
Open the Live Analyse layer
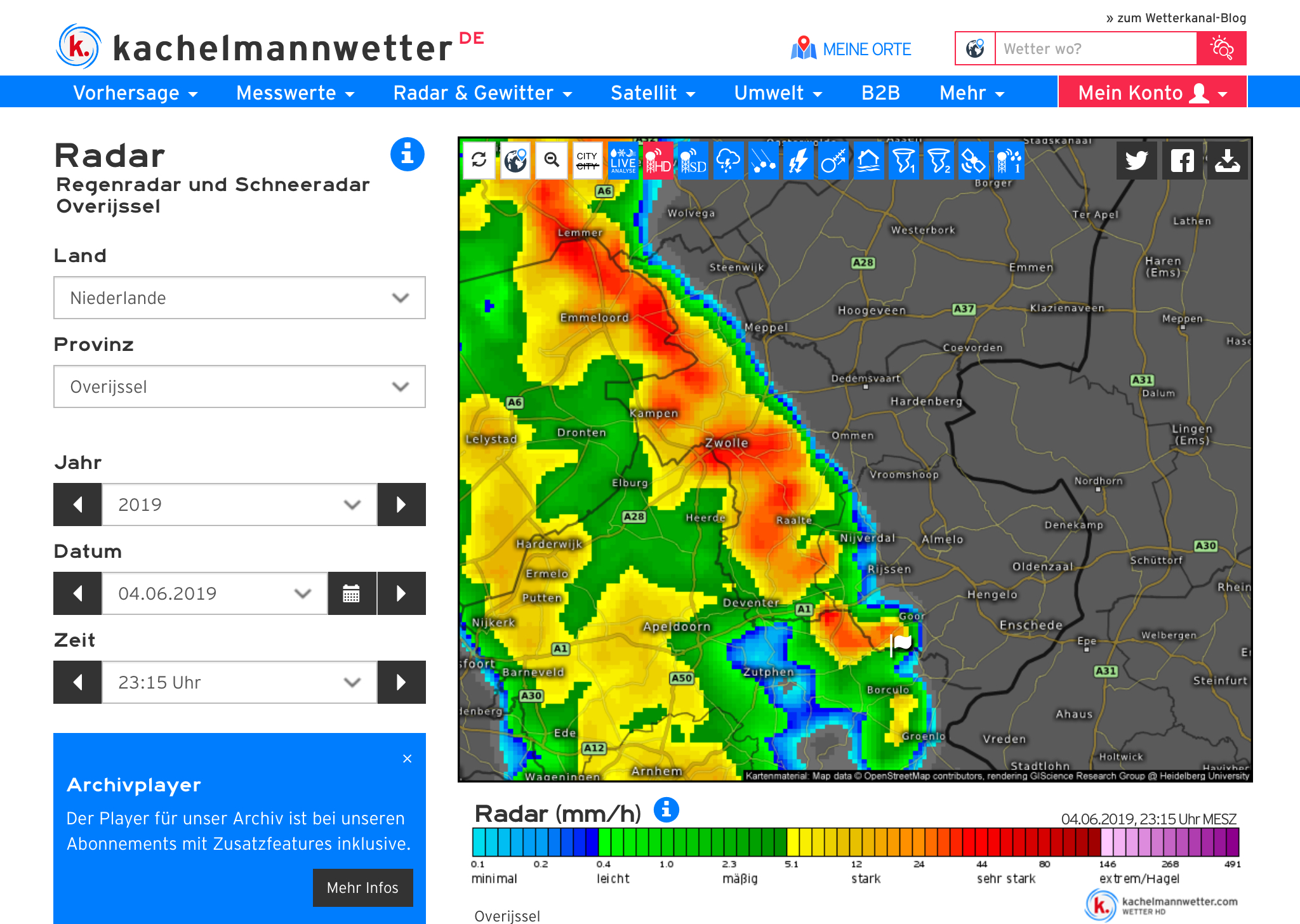[623, 160]
